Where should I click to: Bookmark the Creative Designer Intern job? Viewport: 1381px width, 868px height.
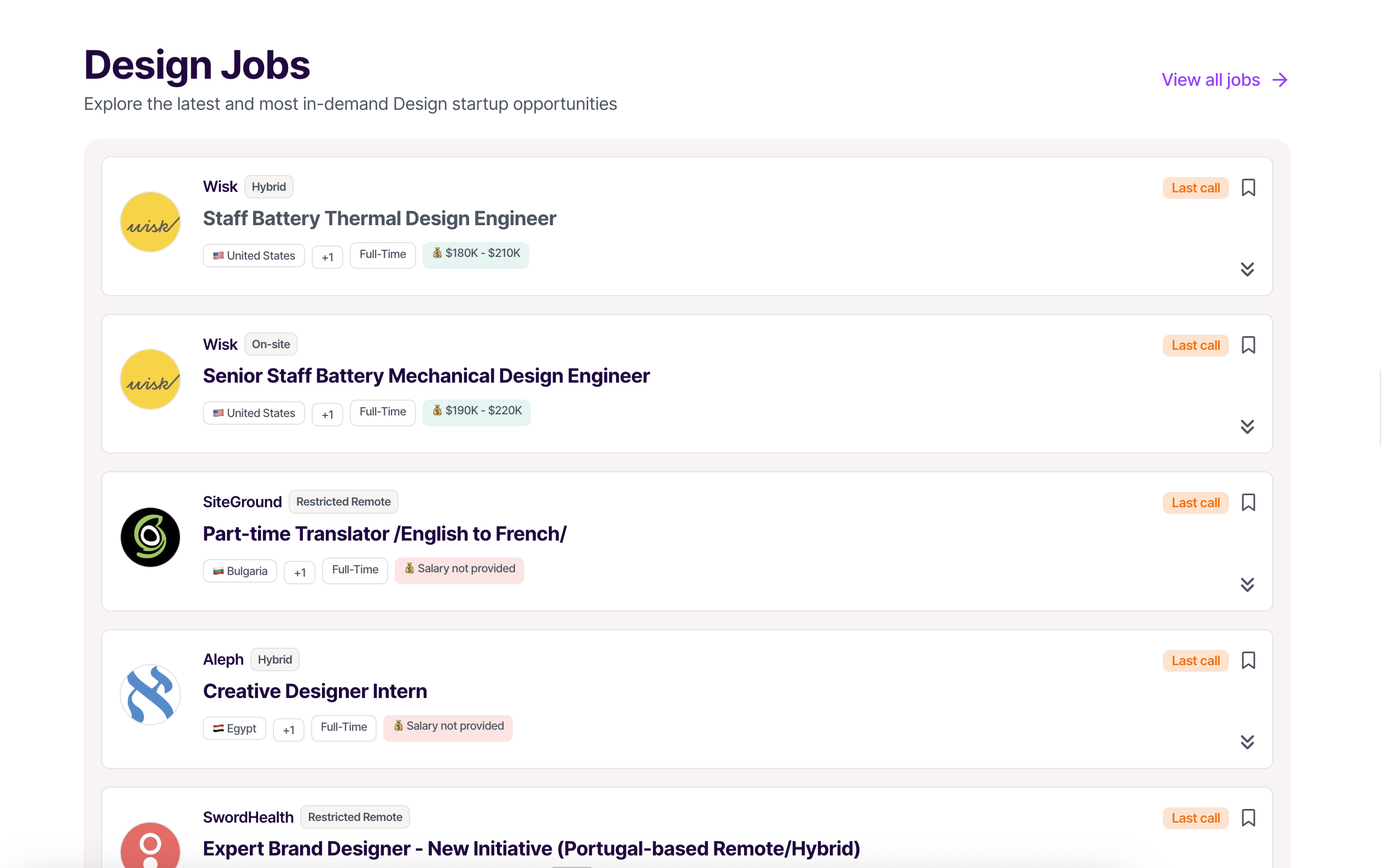point(1249,660)
